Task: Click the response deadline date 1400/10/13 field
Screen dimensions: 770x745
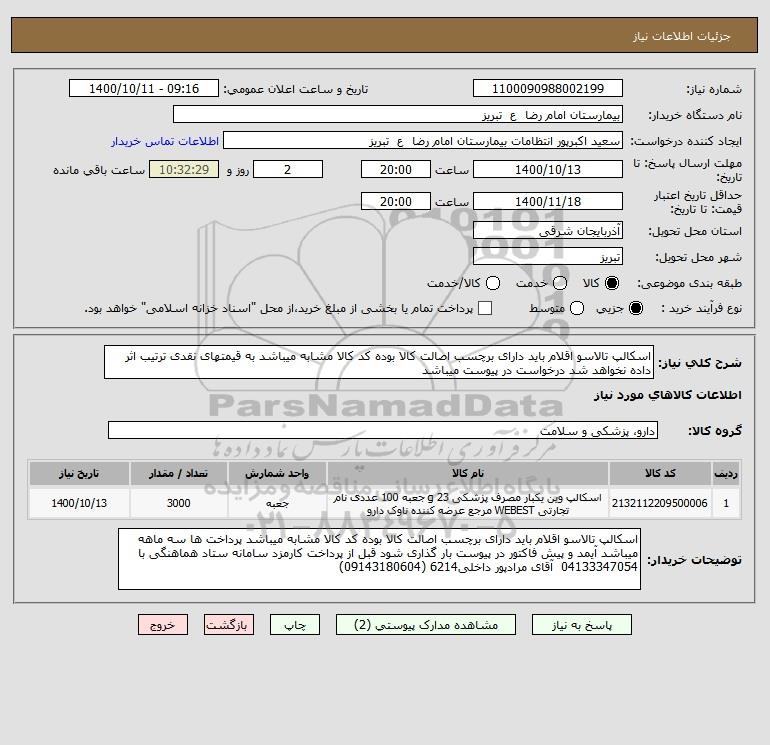Action: [548, 169]
